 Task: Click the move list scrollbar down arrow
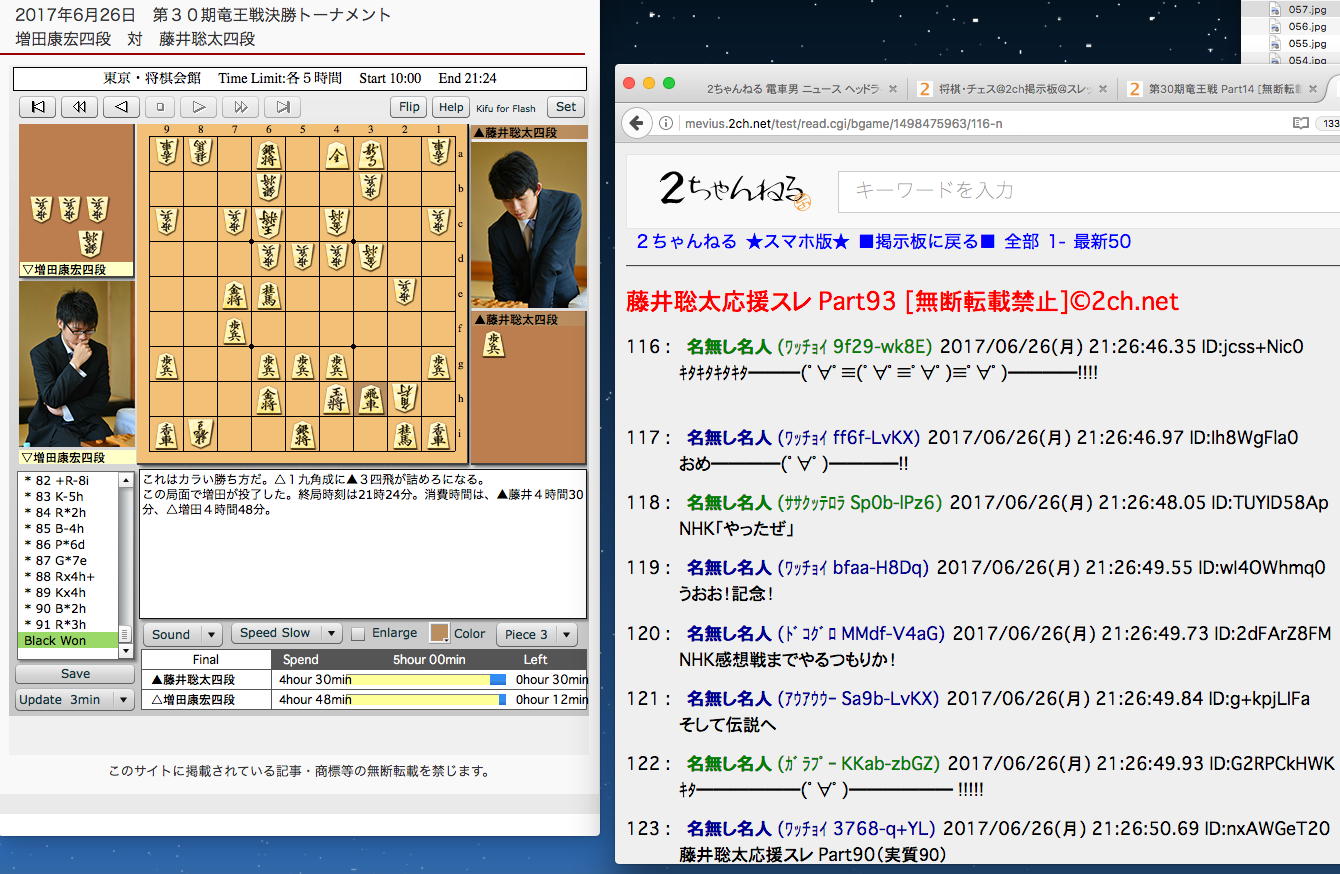click(x=126, y=651)
